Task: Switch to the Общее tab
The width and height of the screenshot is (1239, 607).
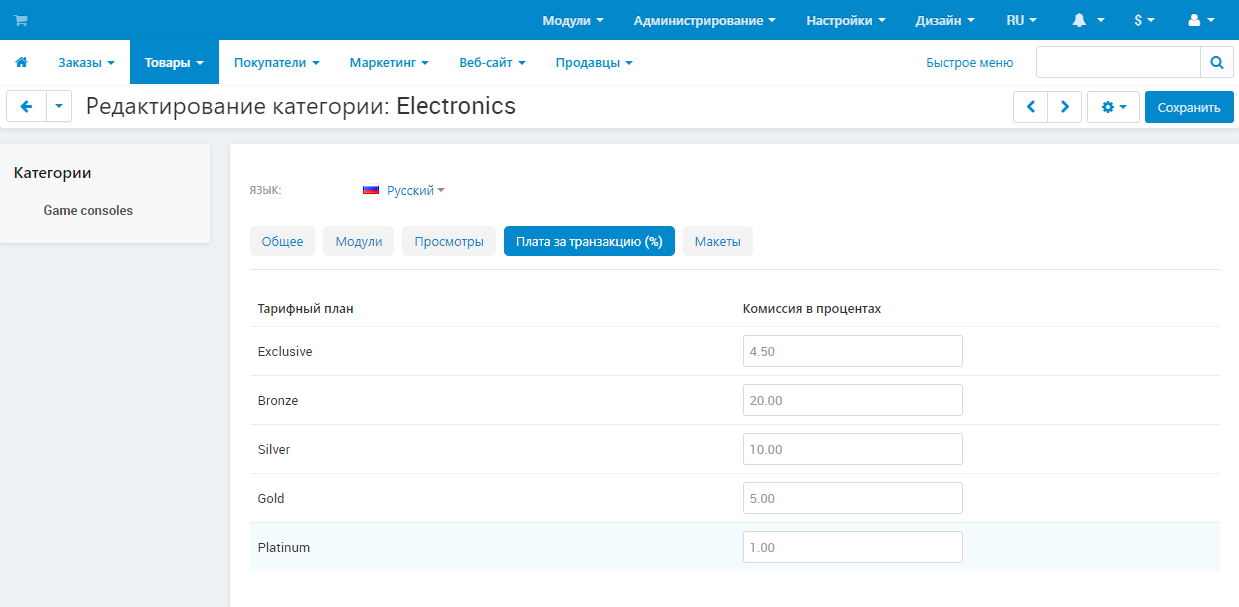Action: tap(282, 241)
